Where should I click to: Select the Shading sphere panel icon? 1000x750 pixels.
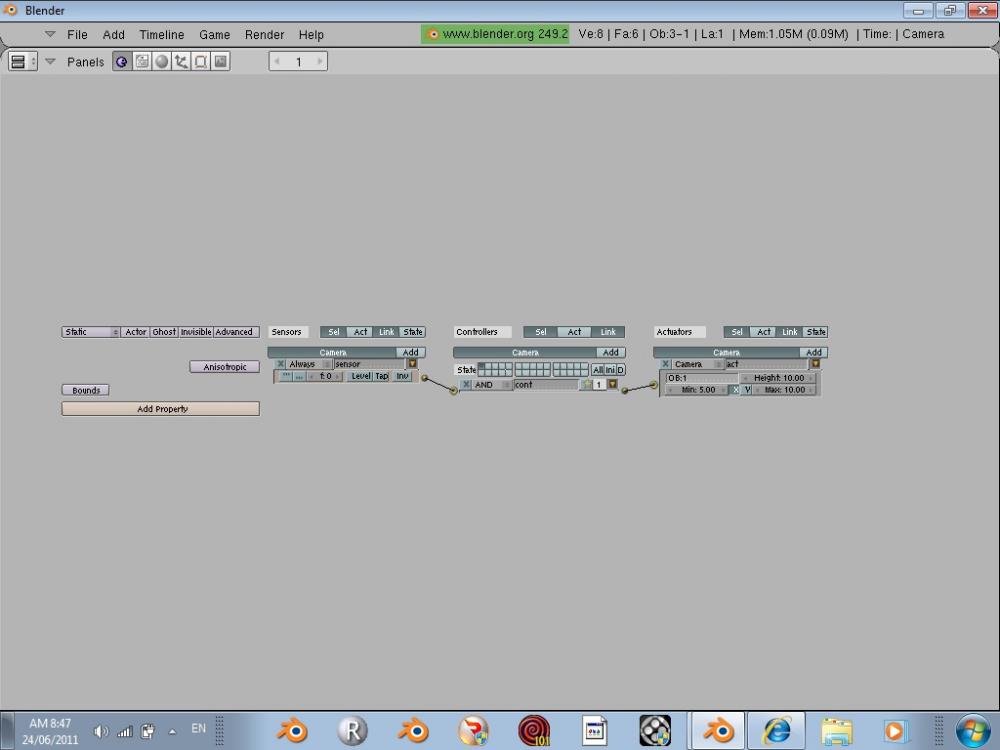coord(161,61)
